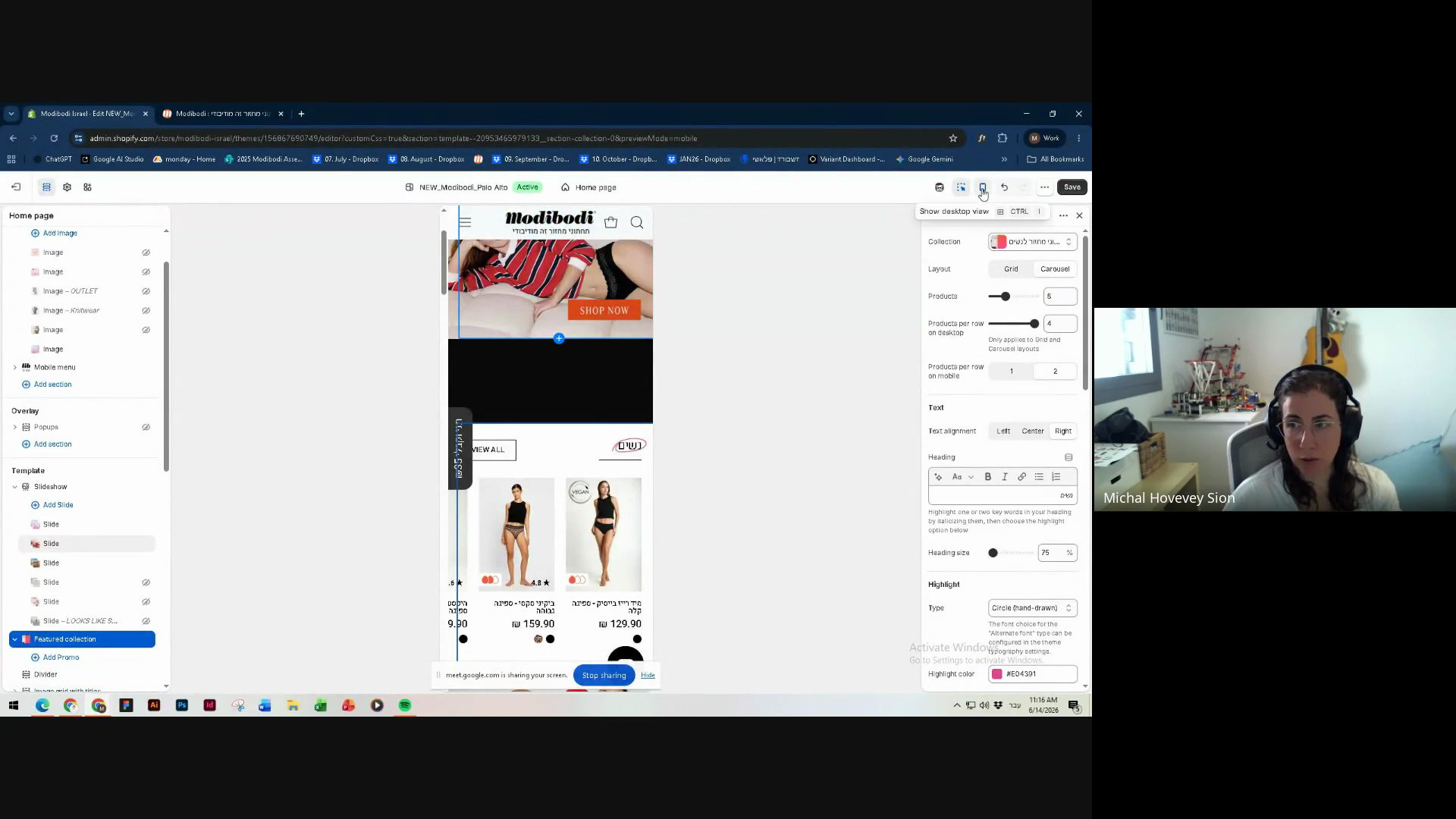Select Grid layout
The width and height of the screenshot is (1456, 819).
1011,269
